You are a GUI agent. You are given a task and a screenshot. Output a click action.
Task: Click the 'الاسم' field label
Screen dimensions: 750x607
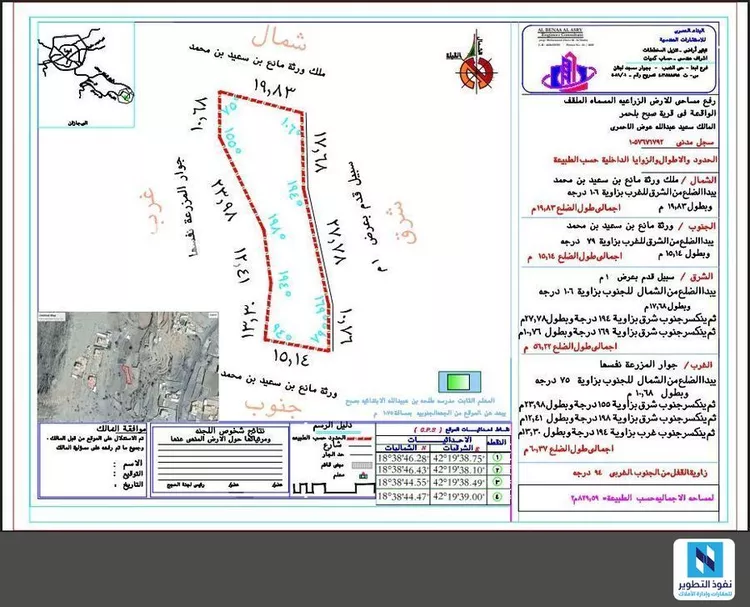(x=133, y=464)
